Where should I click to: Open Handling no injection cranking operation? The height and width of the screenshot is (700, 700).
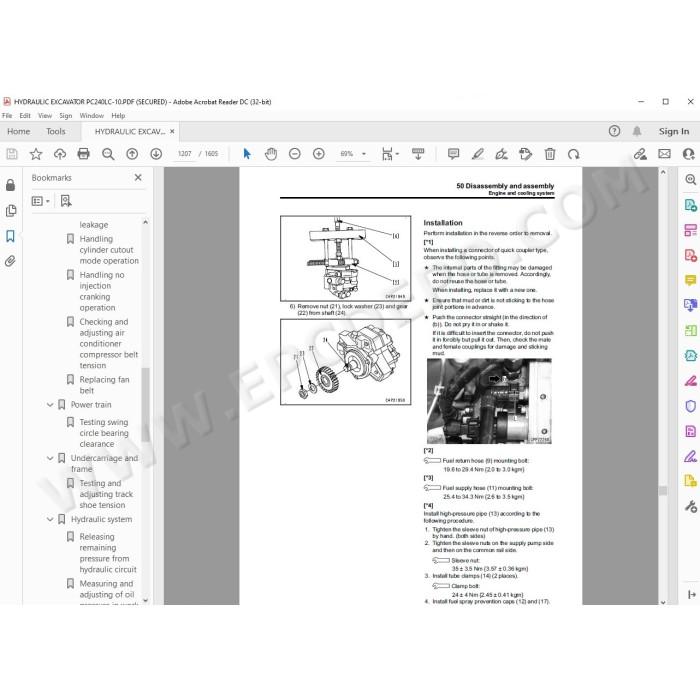[x=102, y=291]
